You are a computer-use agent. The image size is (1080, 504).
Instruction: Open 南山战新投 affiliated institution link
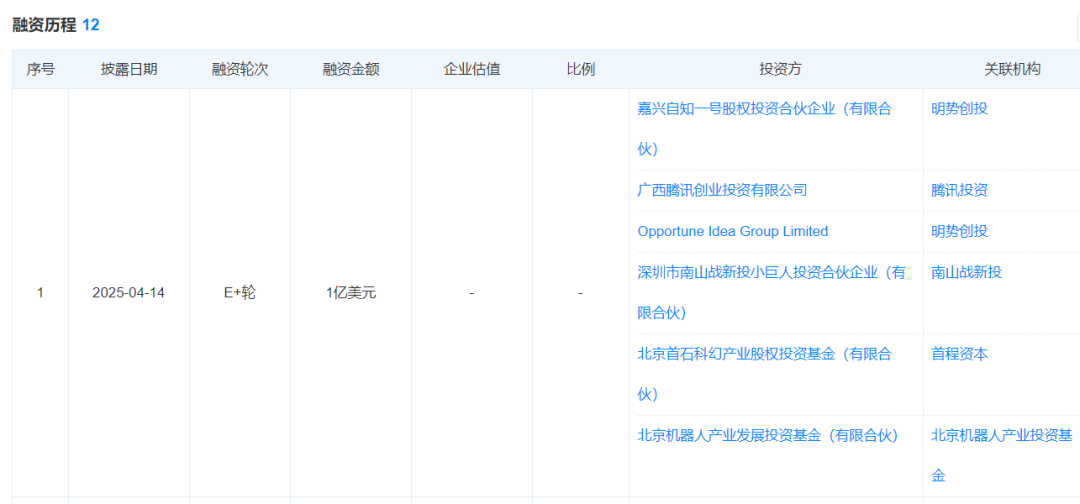pyautogui.click(x=966, y=273)
